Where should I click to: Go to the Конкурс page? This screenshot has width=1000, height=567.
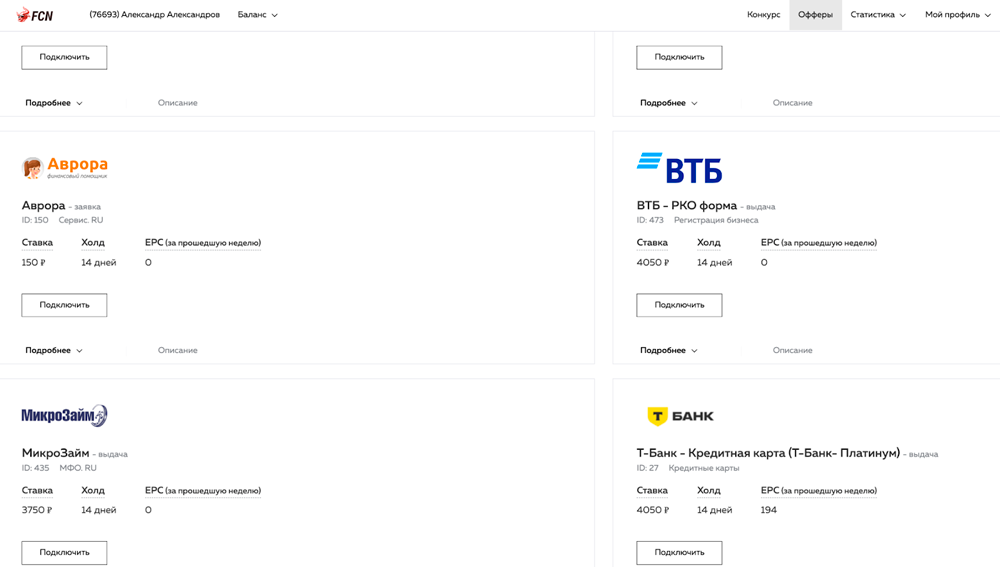pyautogui.click(x=763, y=15)
